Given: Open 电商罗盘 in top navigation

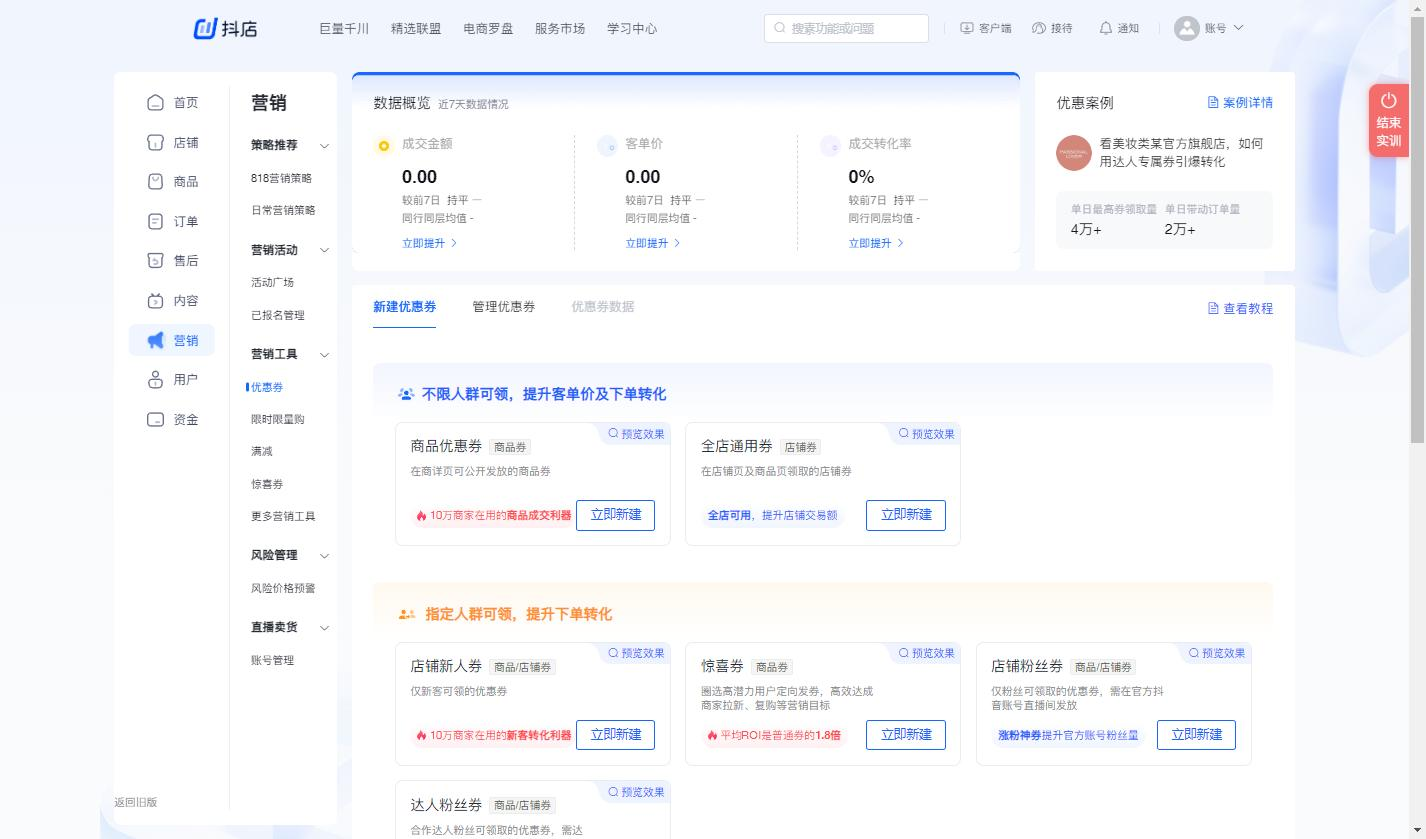Looking at the screenshot, I should tap(488, 28).
